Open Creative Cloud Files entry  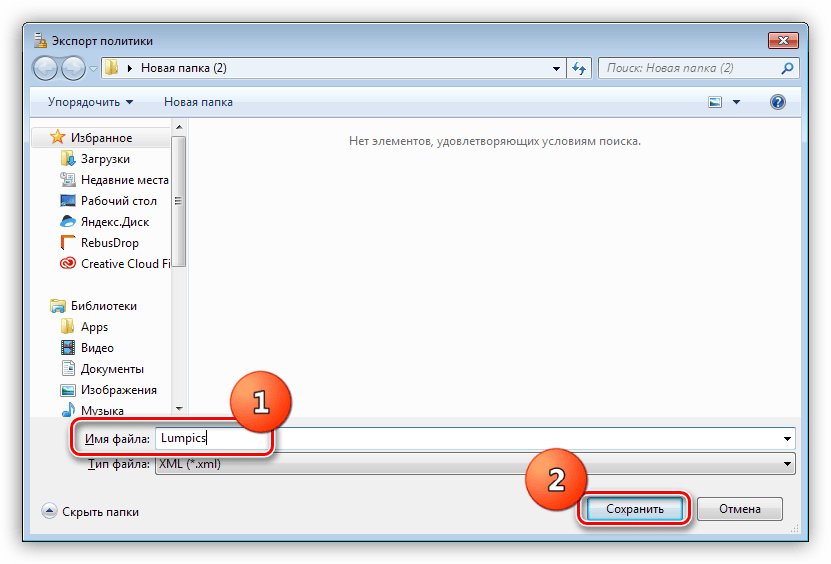pyautogui.click(x=125, y=264)
